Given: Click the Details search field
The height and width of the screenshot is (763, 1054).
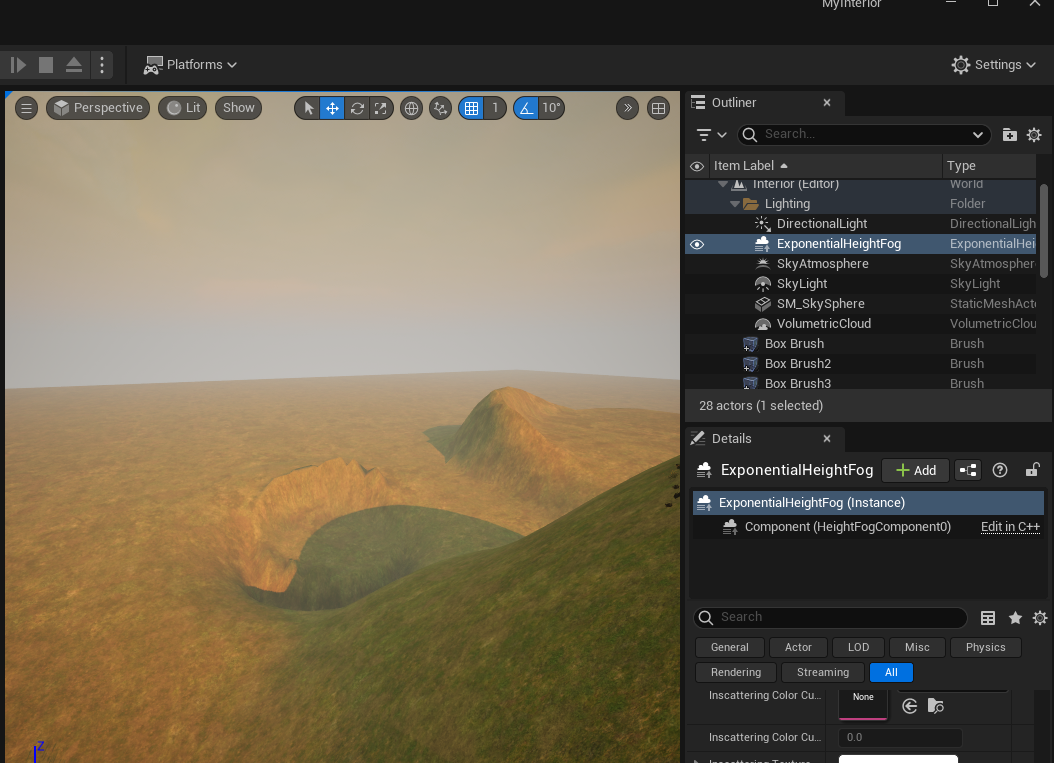Looking at the screenshot, I should coord(830,617).
